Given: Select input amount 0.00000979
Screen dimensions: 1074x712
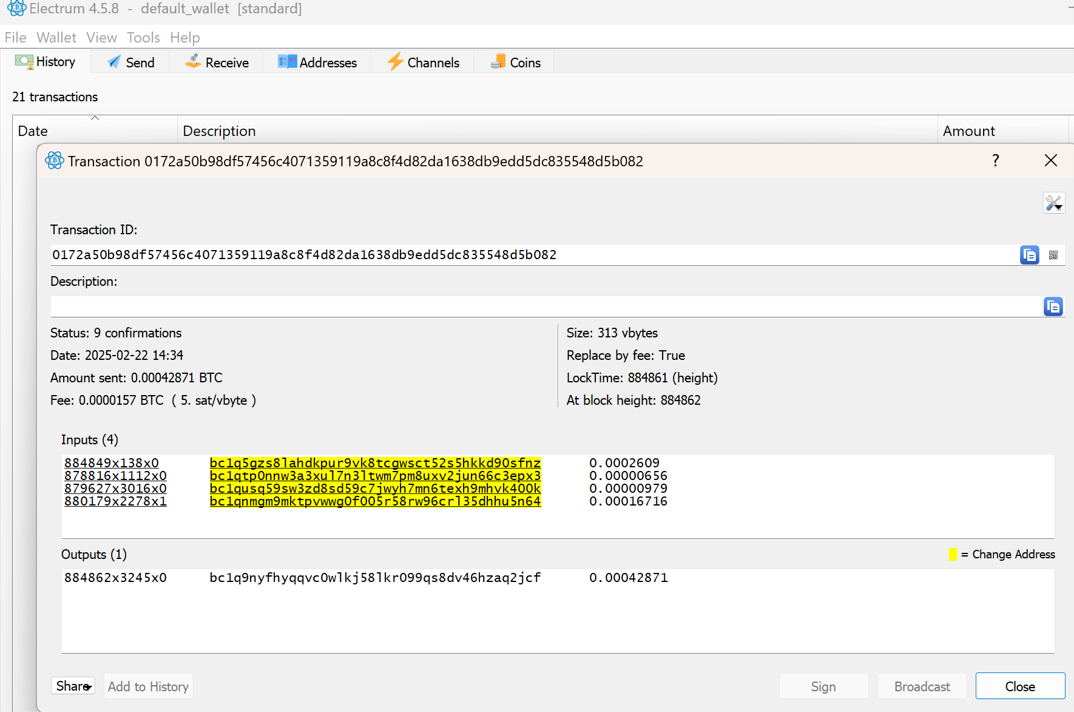Looking at the screenshot, I should point(628,489).
